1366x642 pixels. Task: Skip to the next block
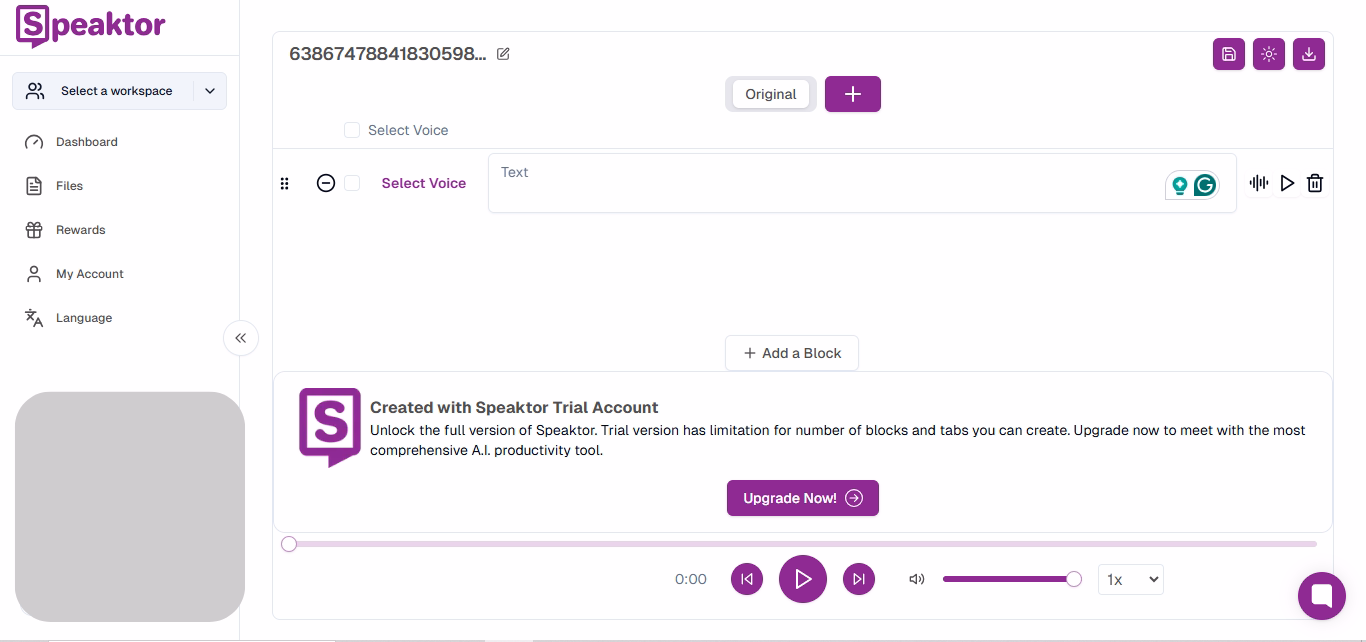click(859, 579)
